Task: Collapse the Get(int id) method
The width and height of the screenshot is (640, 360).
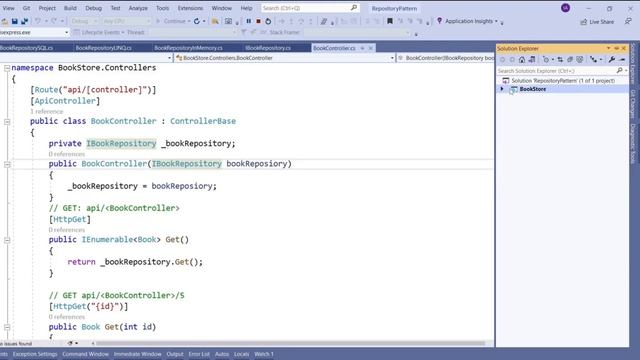Action: coord(7,327)
